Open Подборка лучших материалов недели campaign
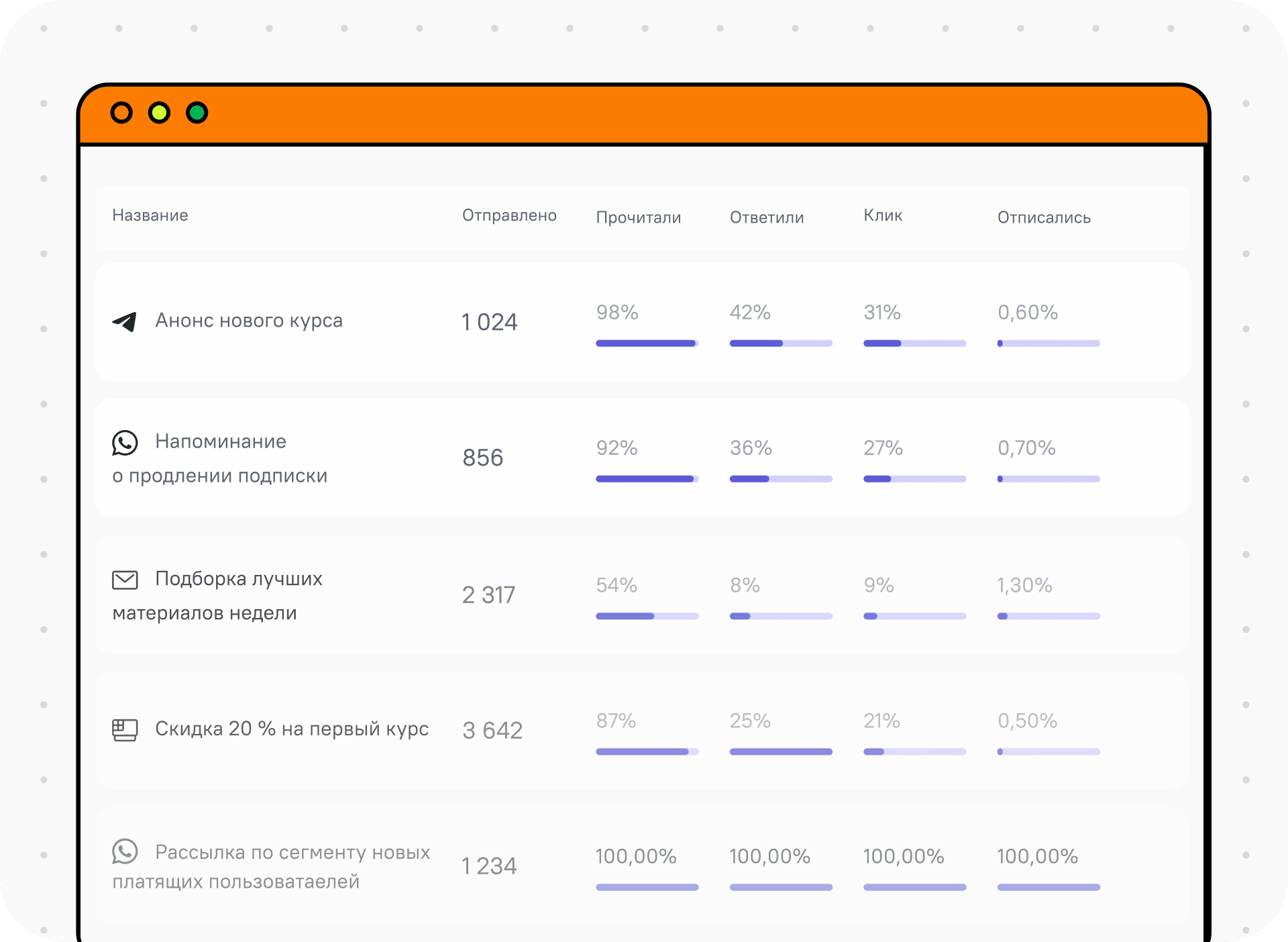The image size is (1288, 942). click(x=238, y=579)
